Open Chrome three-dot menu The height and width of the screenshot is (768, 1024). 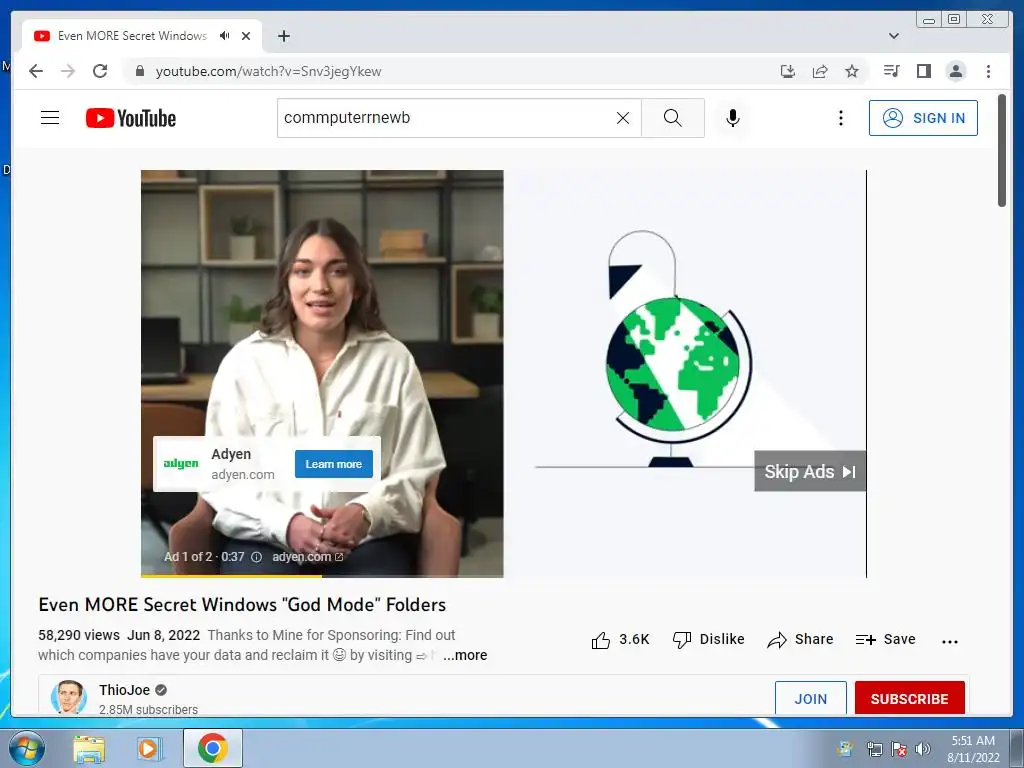coord(988,71)
